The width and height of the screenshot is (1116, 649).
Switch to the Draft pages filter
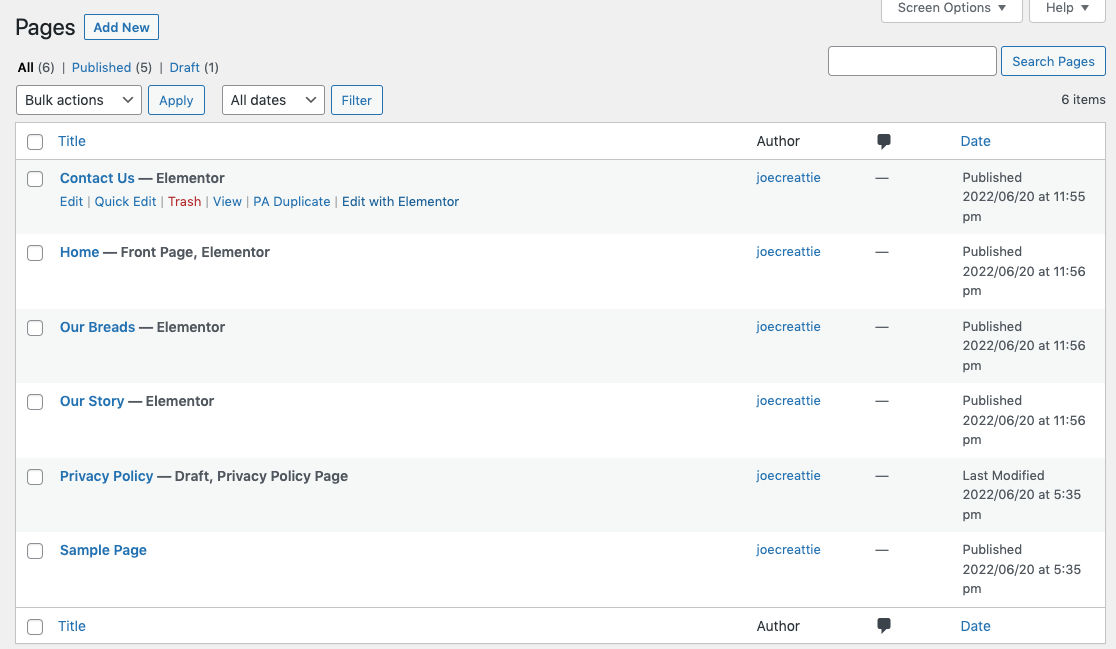coord(184,67)
